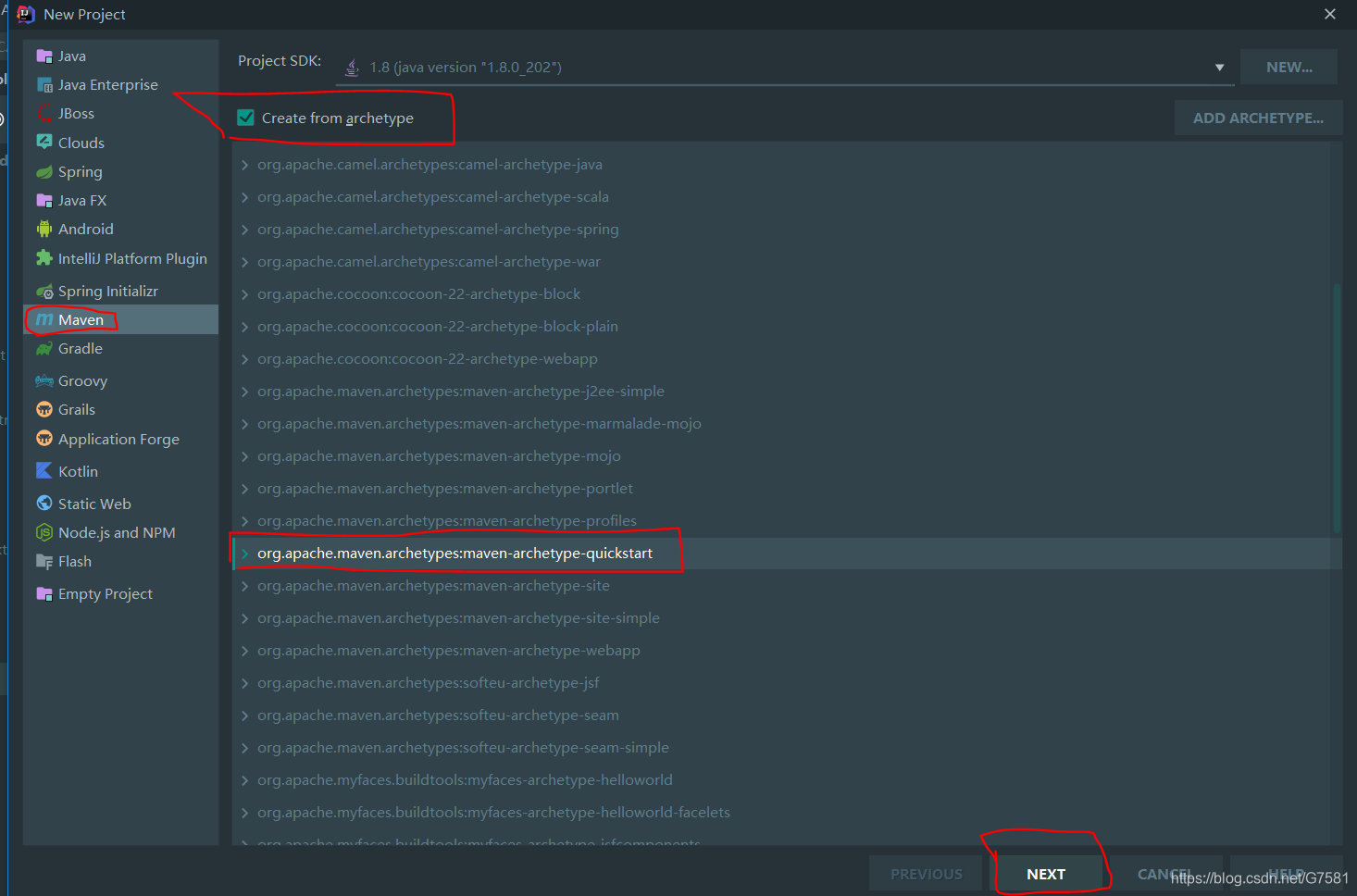Expand camel-archetype-scala chevron
Viewport: 1357px width, 896px height.
point(244,197)
